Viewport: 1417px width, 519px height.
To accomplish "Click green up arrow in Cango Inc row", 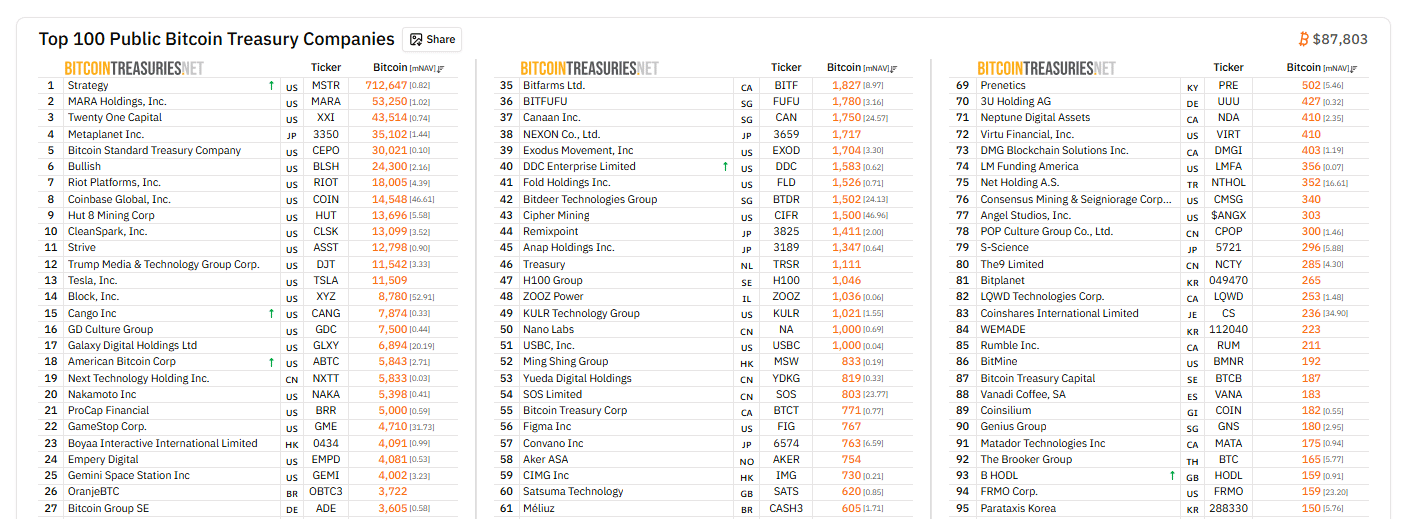I will [x=271, y=314].
